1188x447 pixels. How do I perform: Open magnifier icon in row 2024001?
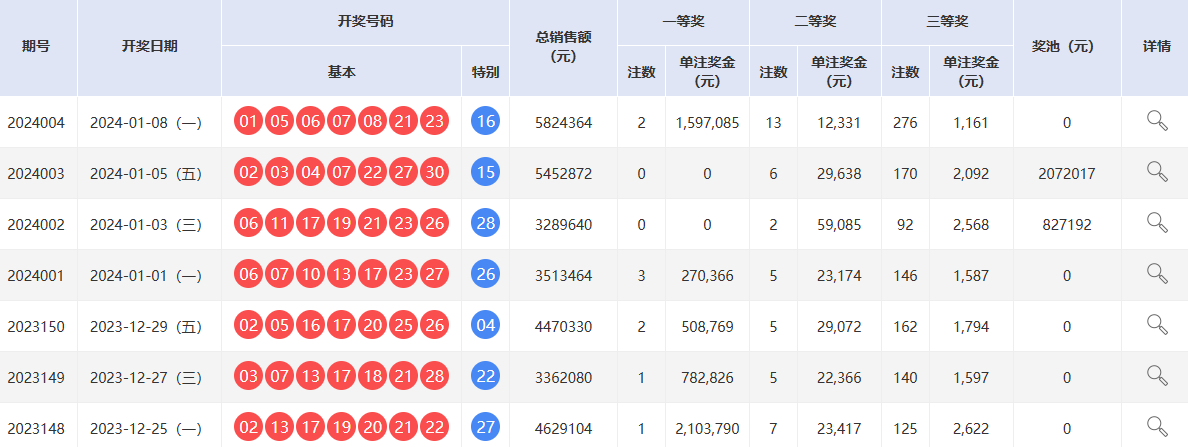click(x=1157, y=274)
